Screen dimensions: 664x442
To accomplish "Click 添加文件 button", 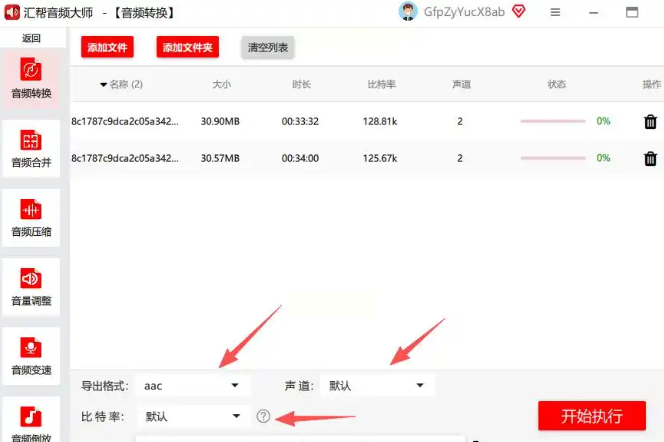I will click(107, 47).
